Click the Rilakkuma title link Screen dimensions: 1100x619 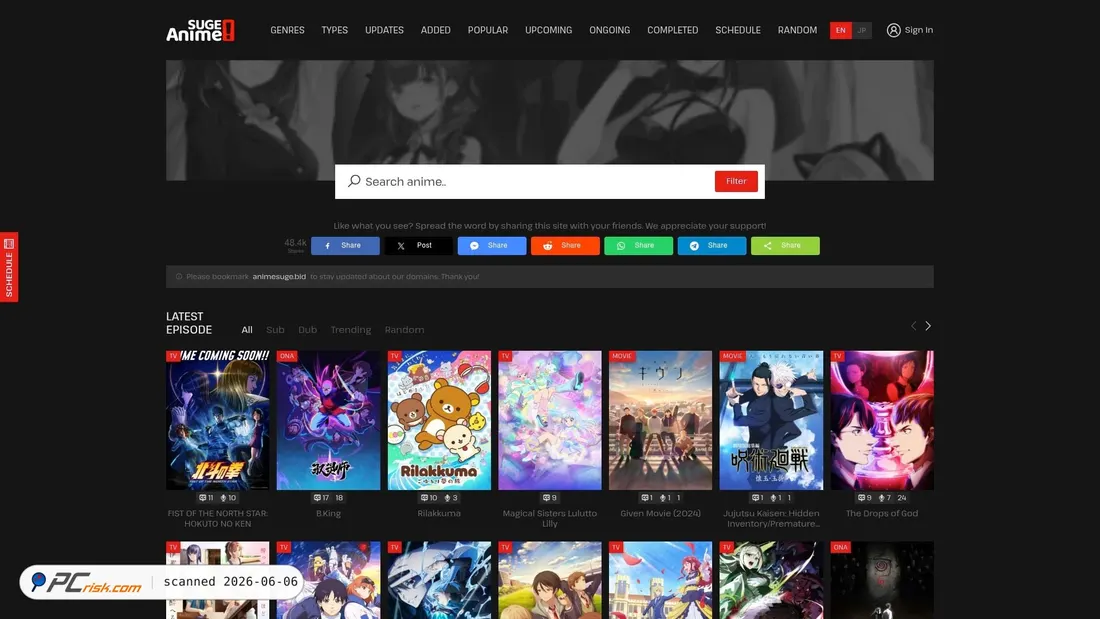click(x=439, y=514)
